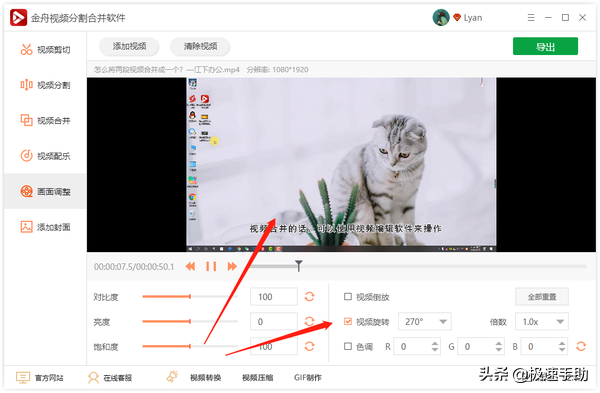This screenshot has width=600, height=393.
Task: Open the 视频分割 split tool
Action: pos(45,85)
